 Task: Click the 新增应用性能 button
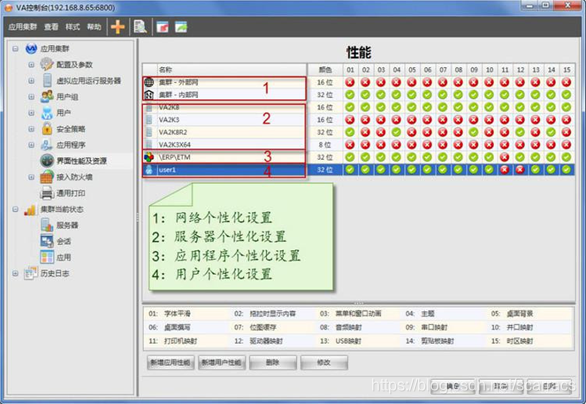170,363
